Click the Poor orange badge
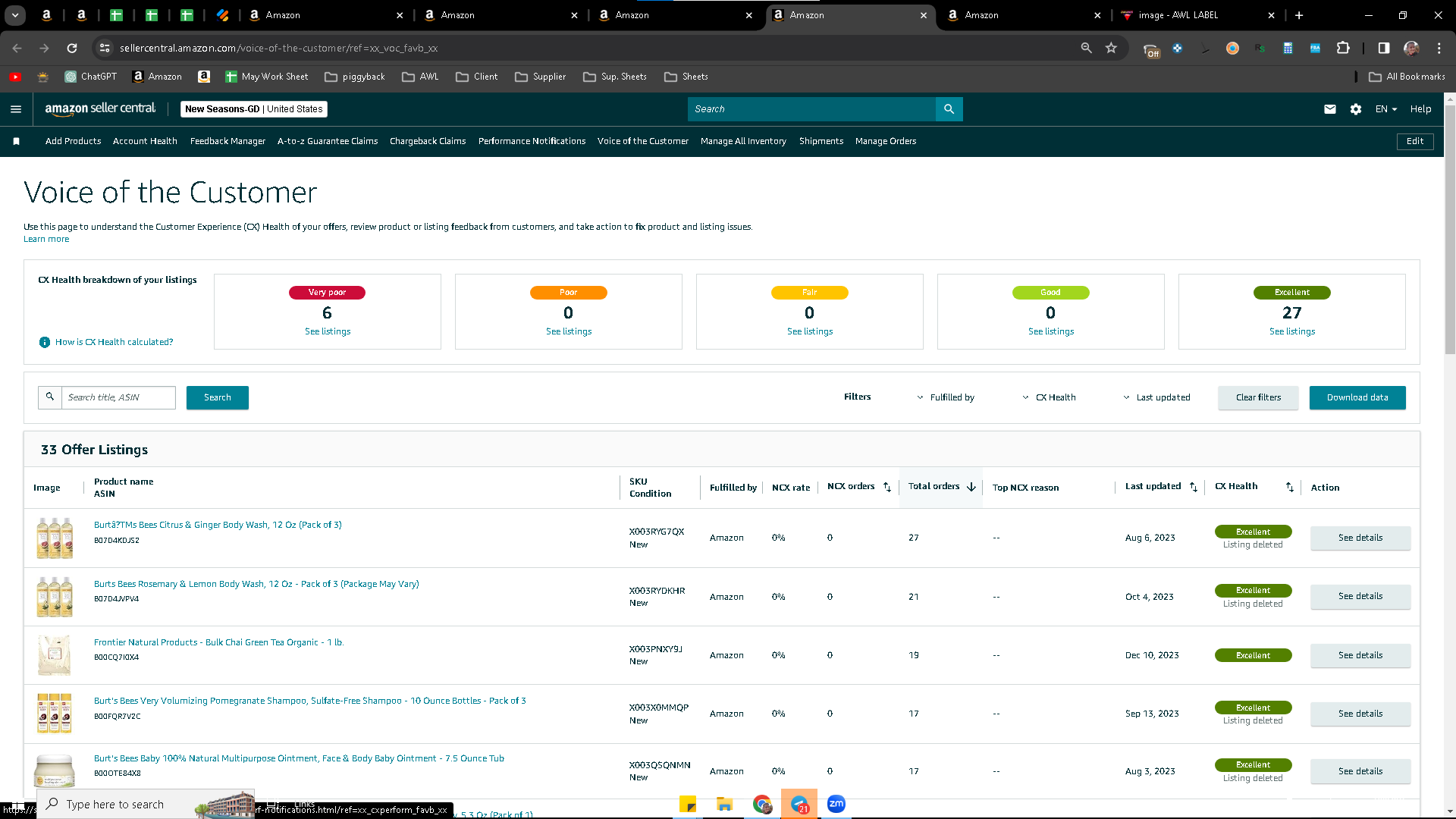Viewport: 1456px width, 819px height. pos(568,293)
